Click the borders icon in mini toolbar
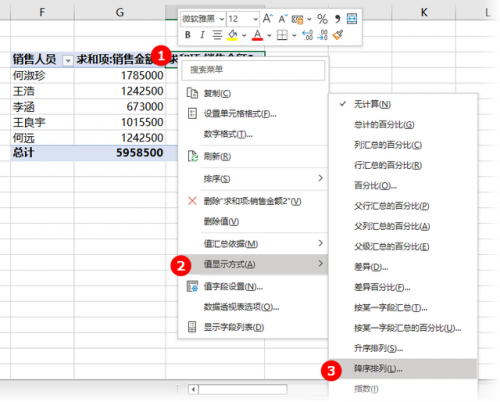 coord(282,35)
